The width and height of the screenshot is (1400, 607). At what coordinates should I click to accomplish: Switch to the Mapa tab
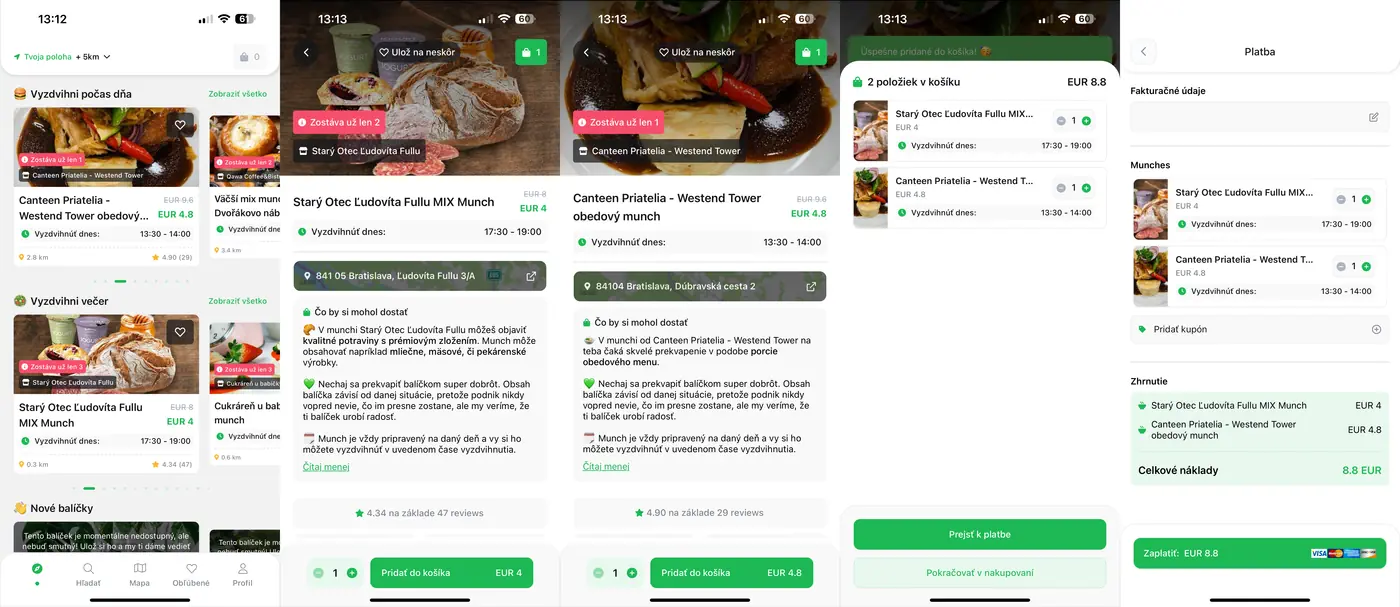(139, 574)
